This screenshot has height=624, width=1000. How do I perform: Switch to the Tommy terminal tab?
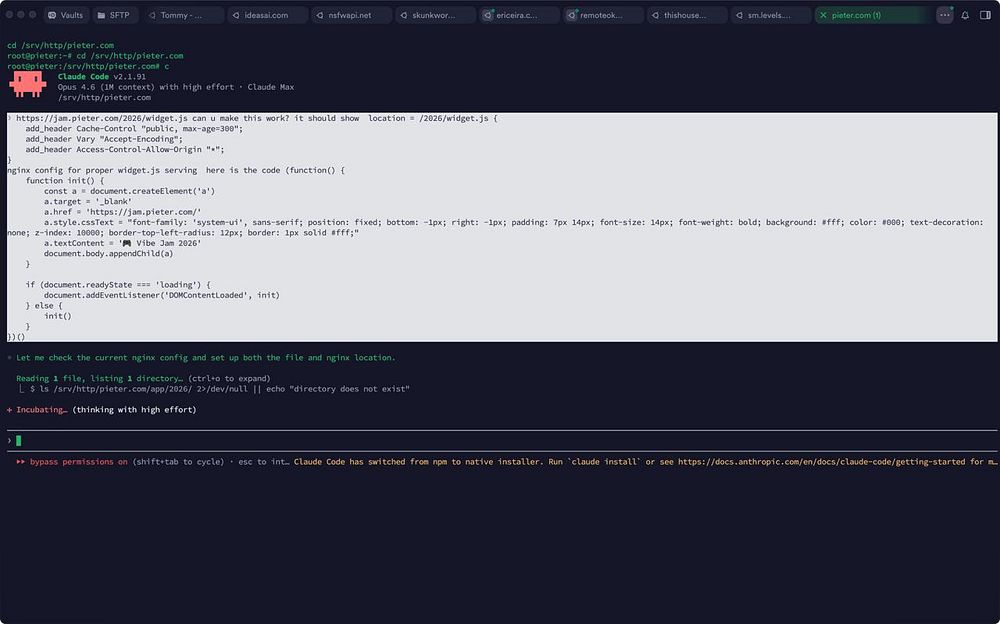(x=184, y=15)
